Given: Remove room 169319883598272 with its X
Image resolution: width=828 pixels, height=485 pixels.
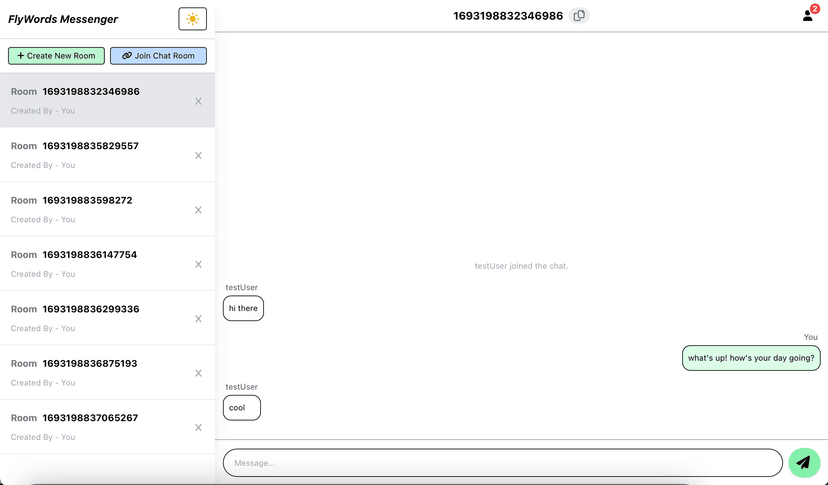Looking at the screenshot, I should coord(198,210).
